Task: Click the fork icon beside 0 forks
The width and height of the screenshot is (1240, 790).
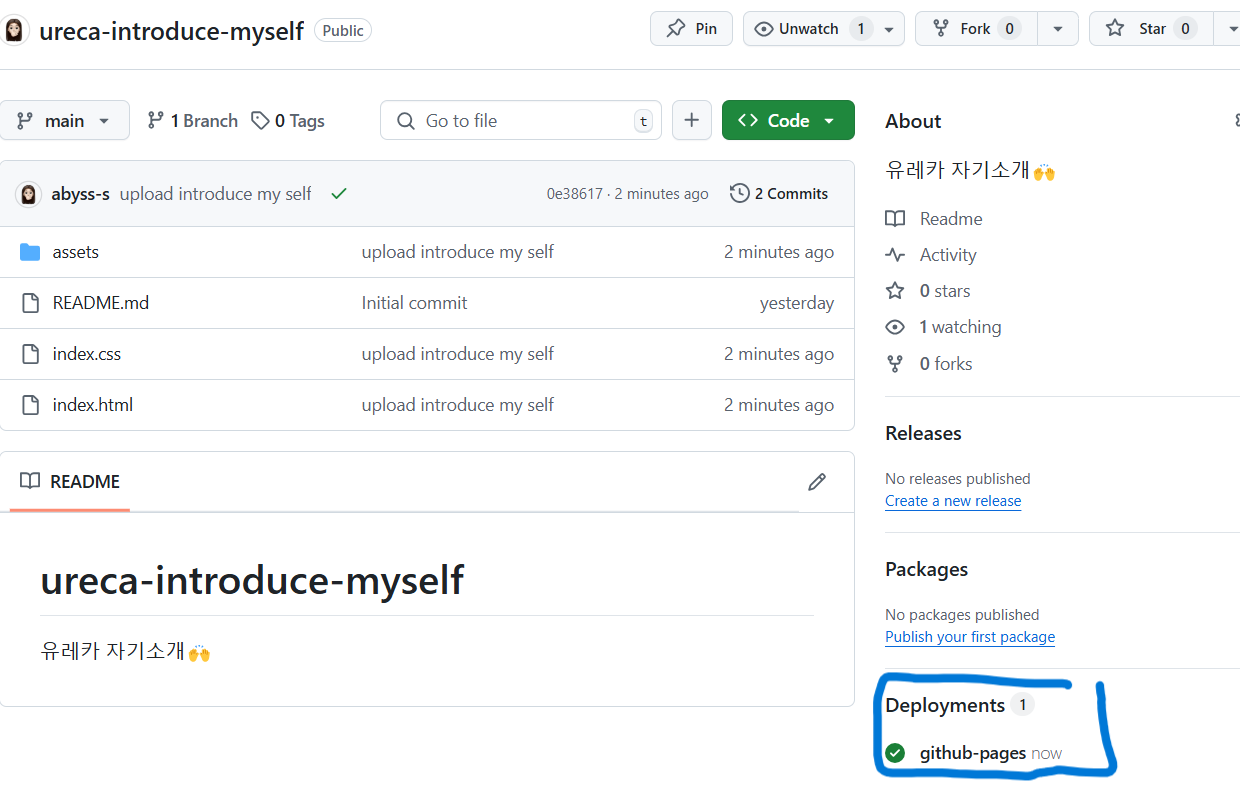Action: pyautogui.click(x=895, y=364)
